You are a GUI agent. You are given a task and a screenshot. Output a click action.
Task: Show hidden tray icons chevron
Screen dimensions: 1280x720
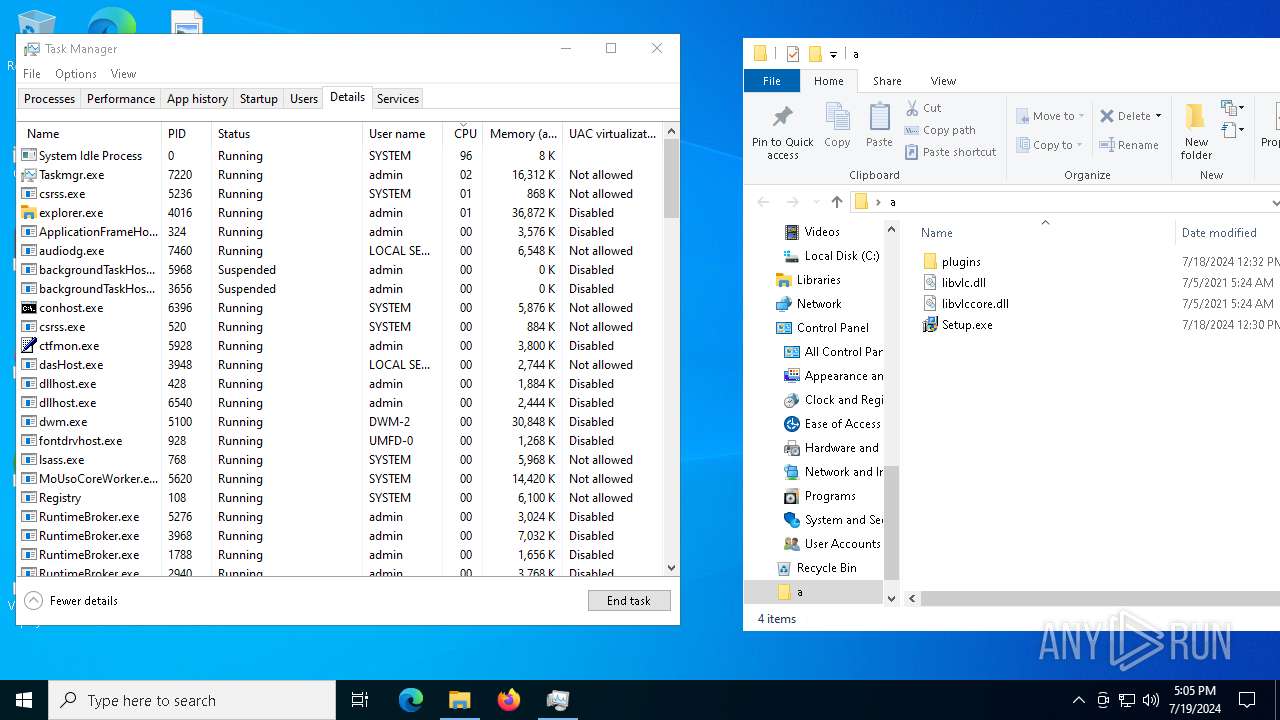1078,700
